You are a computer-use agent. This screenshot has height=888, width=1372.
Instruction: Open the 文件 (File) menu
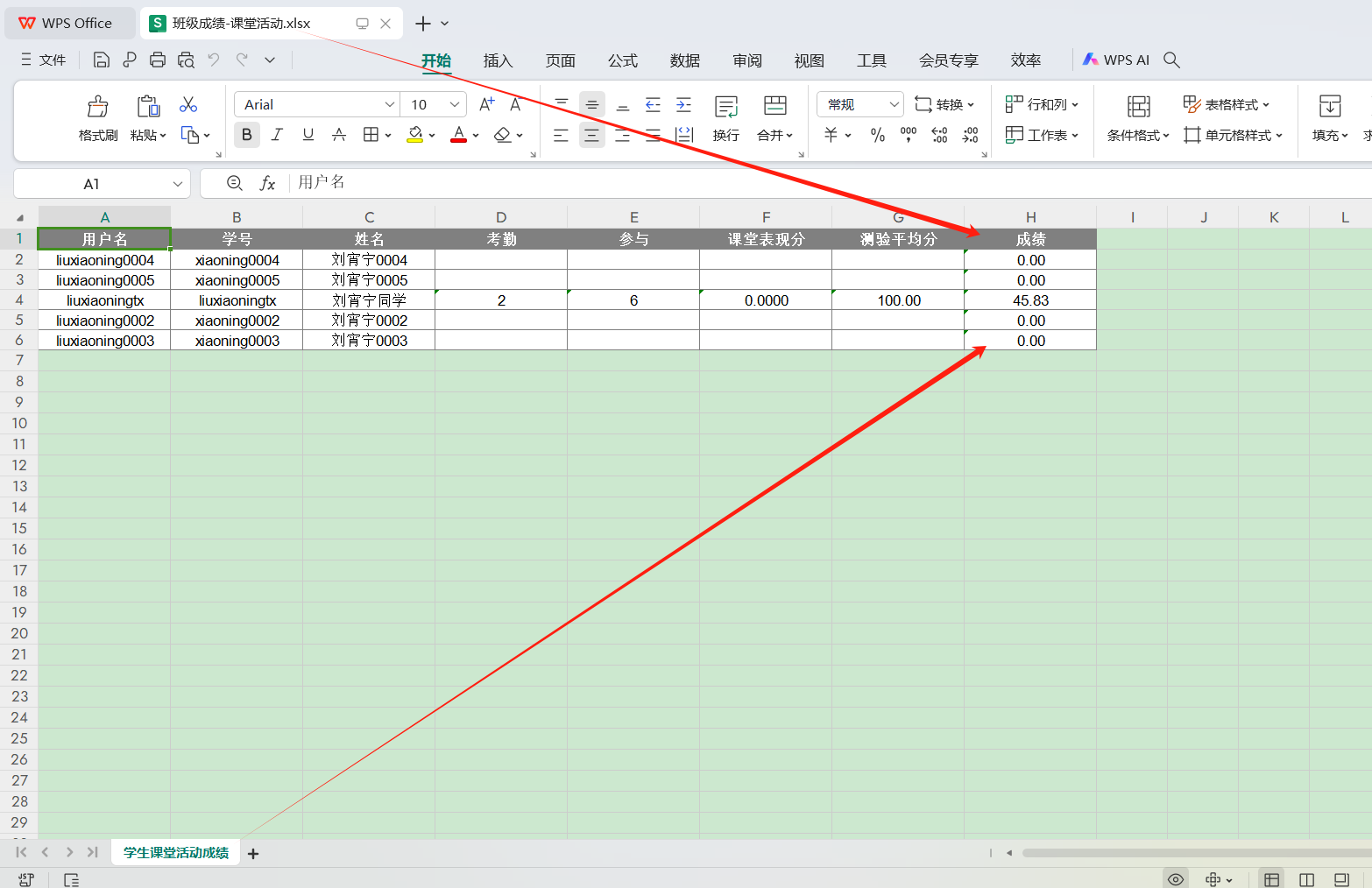[44, 60]
